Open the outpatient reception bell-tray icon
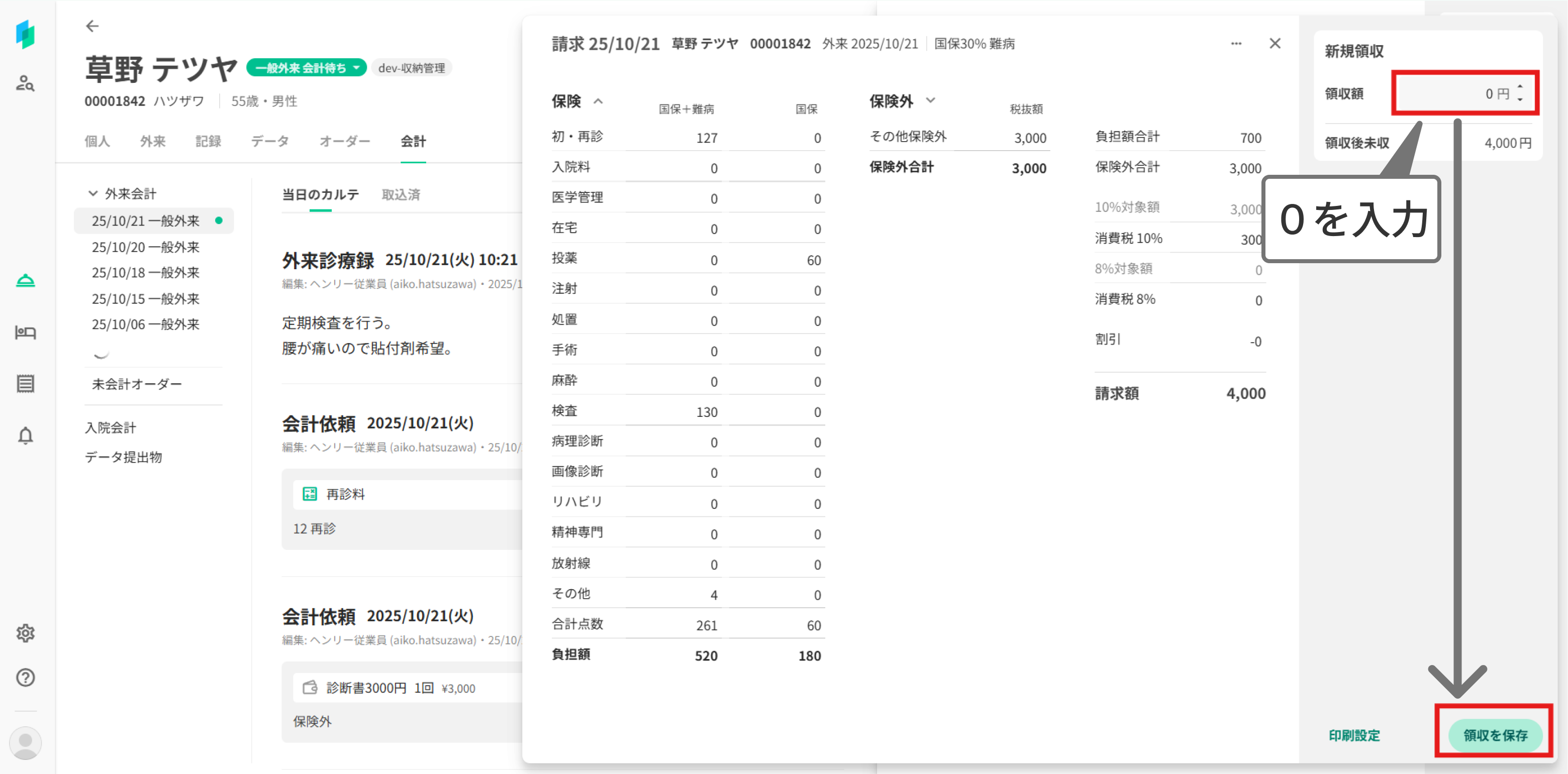Image resolution: width=1568 pixels, height=774 pixels. (25, 280)
